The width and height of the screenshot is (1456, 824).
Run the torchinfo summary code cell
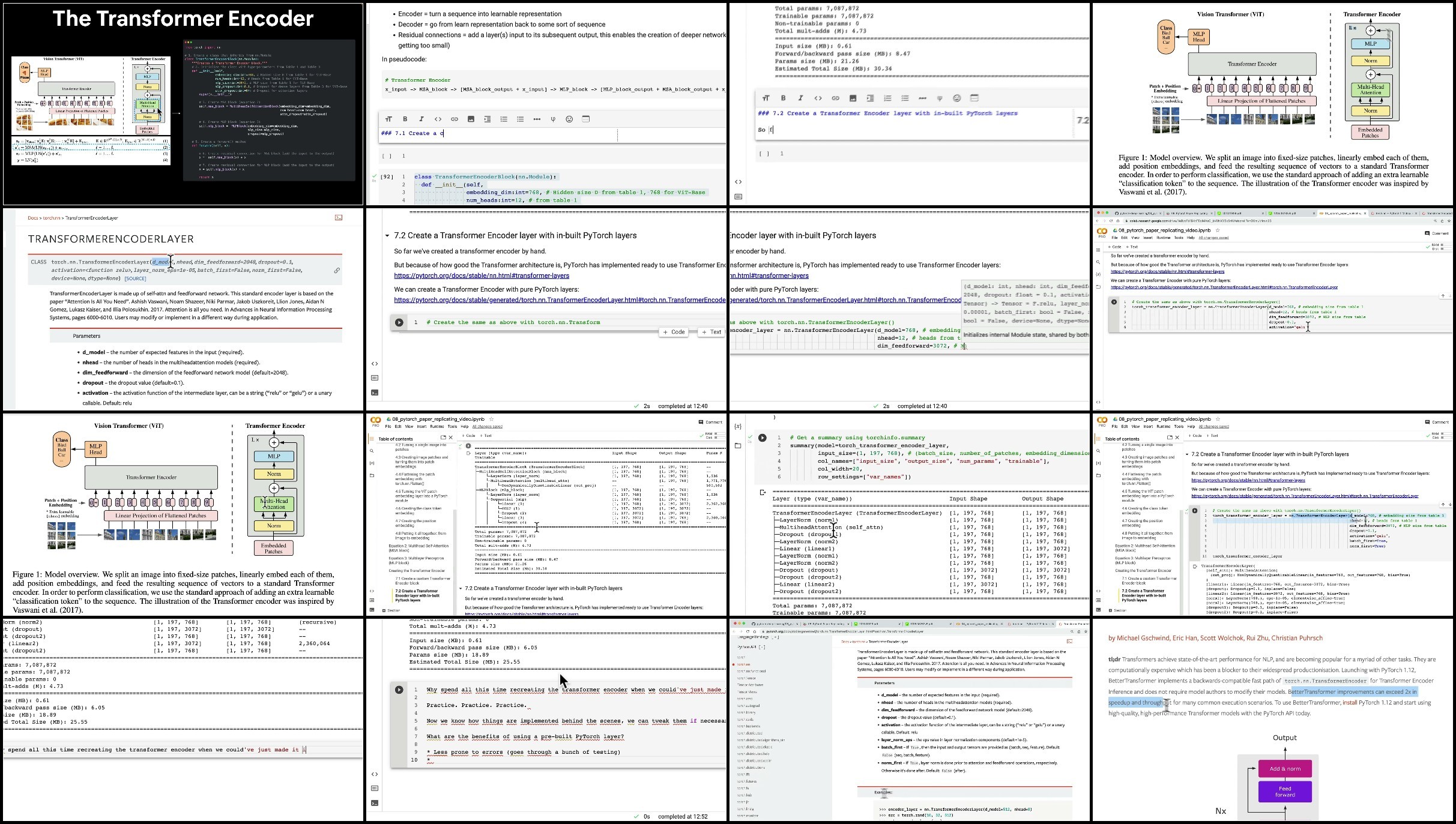(762, 438)
